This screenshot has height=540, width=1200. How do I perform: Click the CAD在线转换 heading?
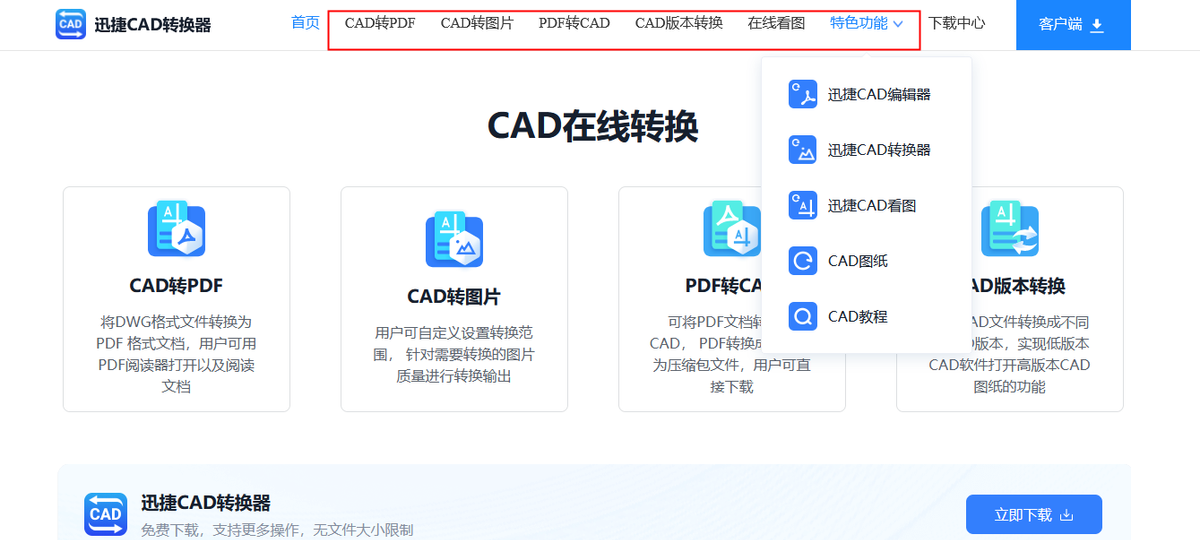click(593, 126)
